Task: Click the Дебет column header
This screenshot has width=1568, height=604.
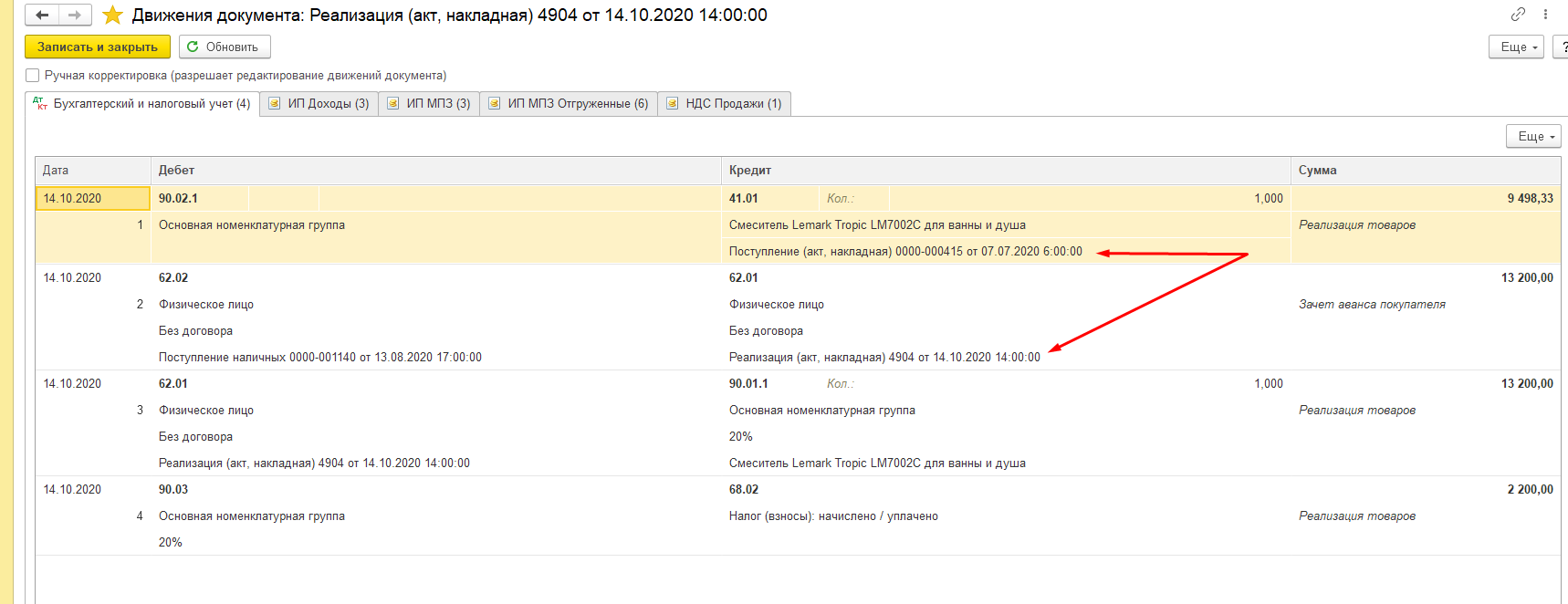Action: click(176, 171)
